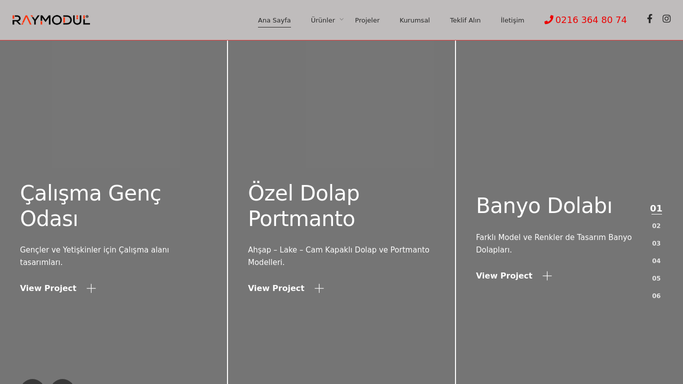Click plus icon beside Özel Dolap Portmanto

point(319,288)
